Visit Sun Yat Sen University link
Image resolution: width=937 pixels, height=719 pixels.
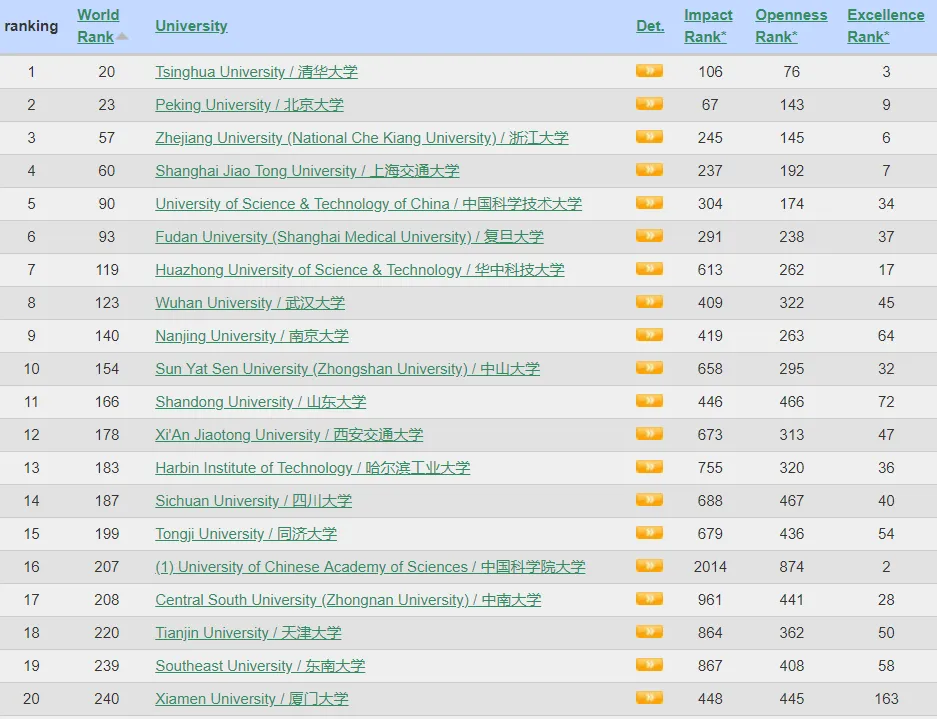[x=348, y=369]
